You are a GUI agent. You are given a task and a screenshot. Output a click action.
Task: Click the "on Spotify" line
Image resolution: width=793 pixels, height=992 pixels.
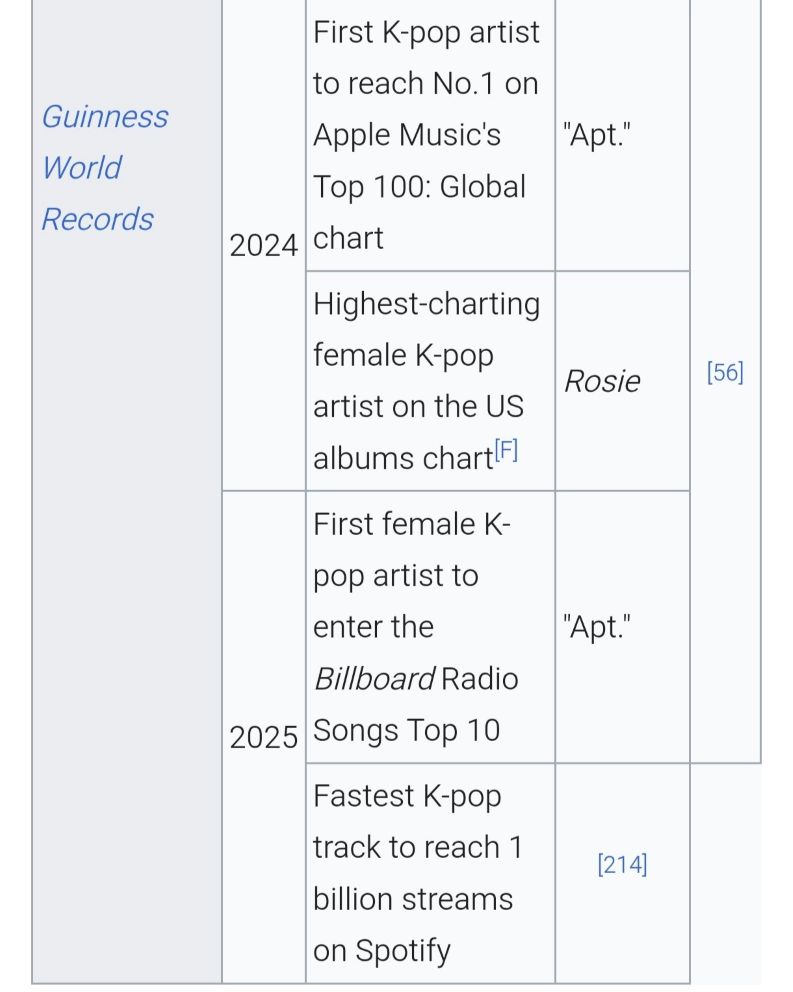click(382, 951)
